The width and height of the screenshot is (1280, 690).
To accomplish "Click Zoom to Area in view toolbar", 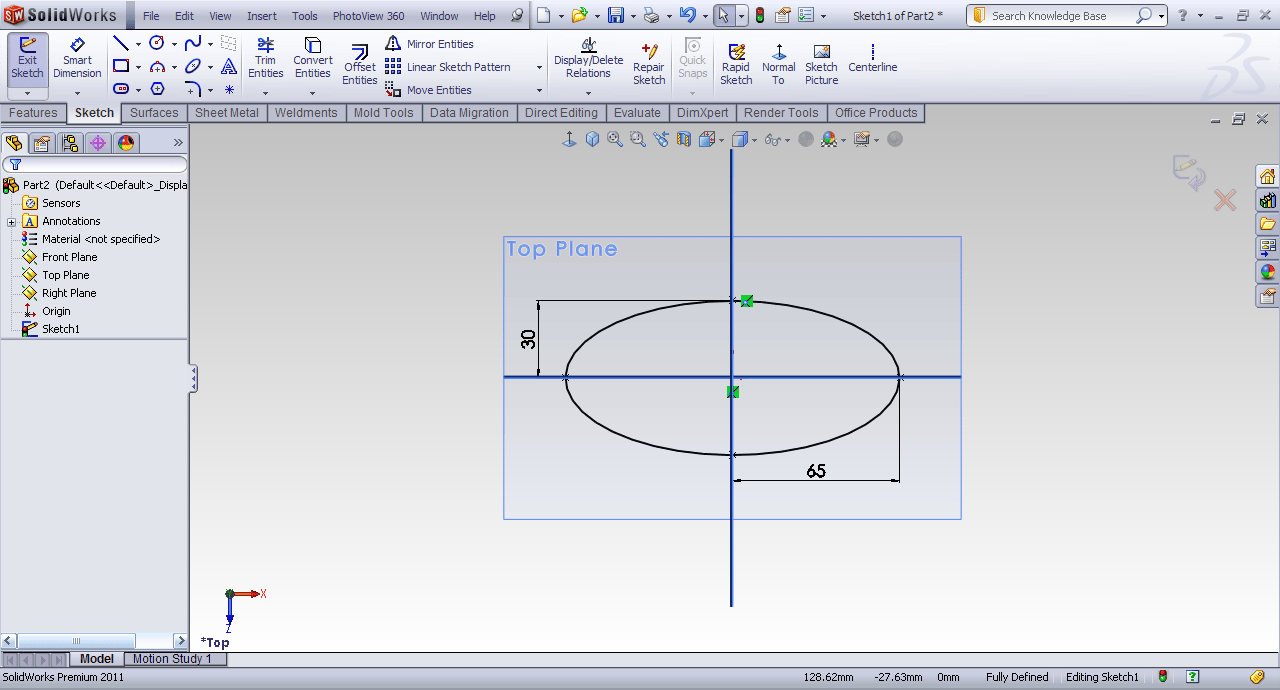I will tap(637, 139).
